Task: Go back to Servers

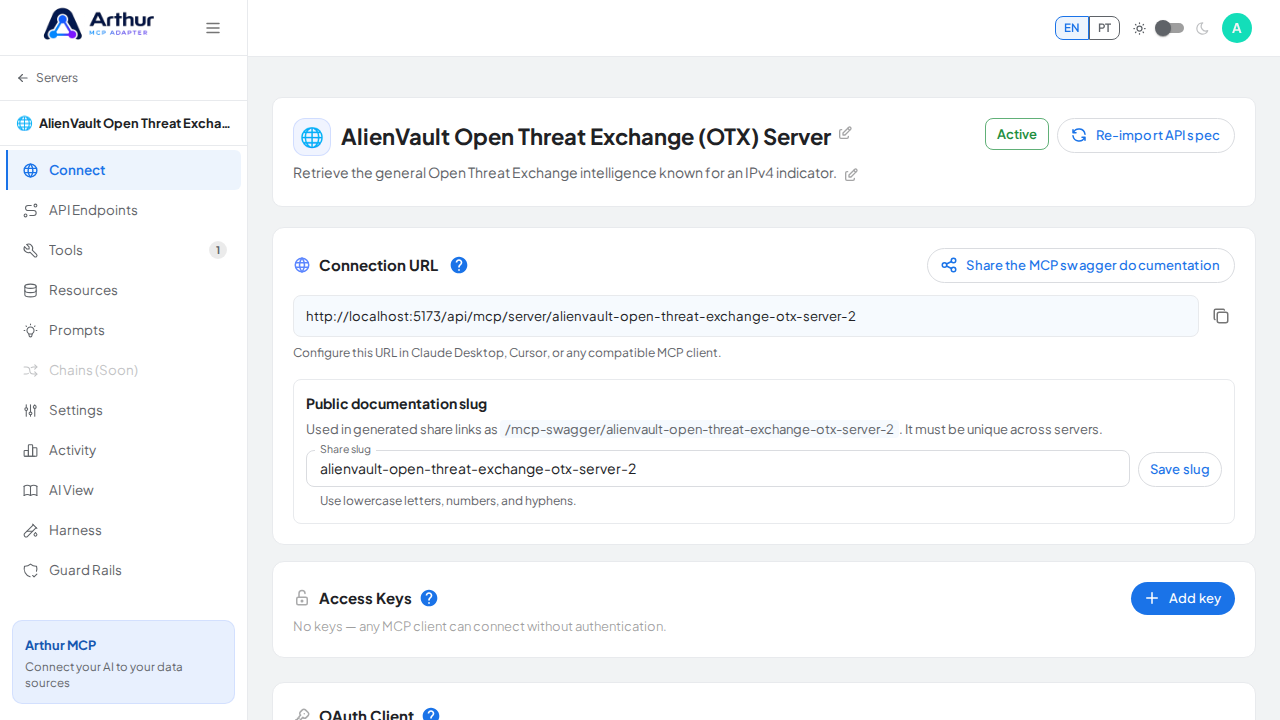Action: click(47, 78)
